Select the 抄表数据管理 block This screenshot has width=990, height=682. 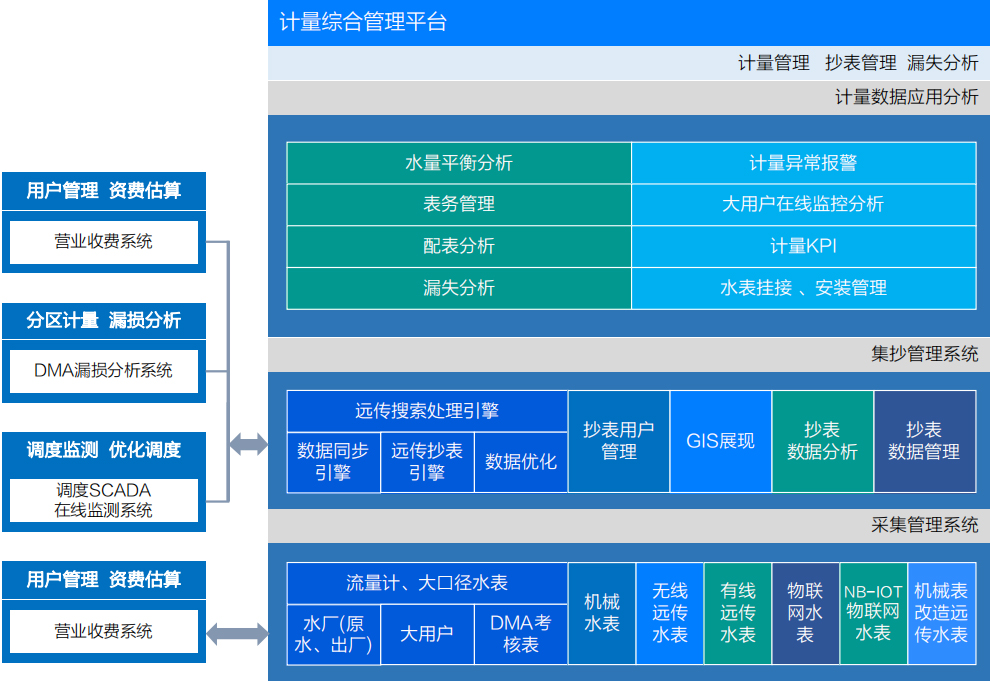[924, 441]
